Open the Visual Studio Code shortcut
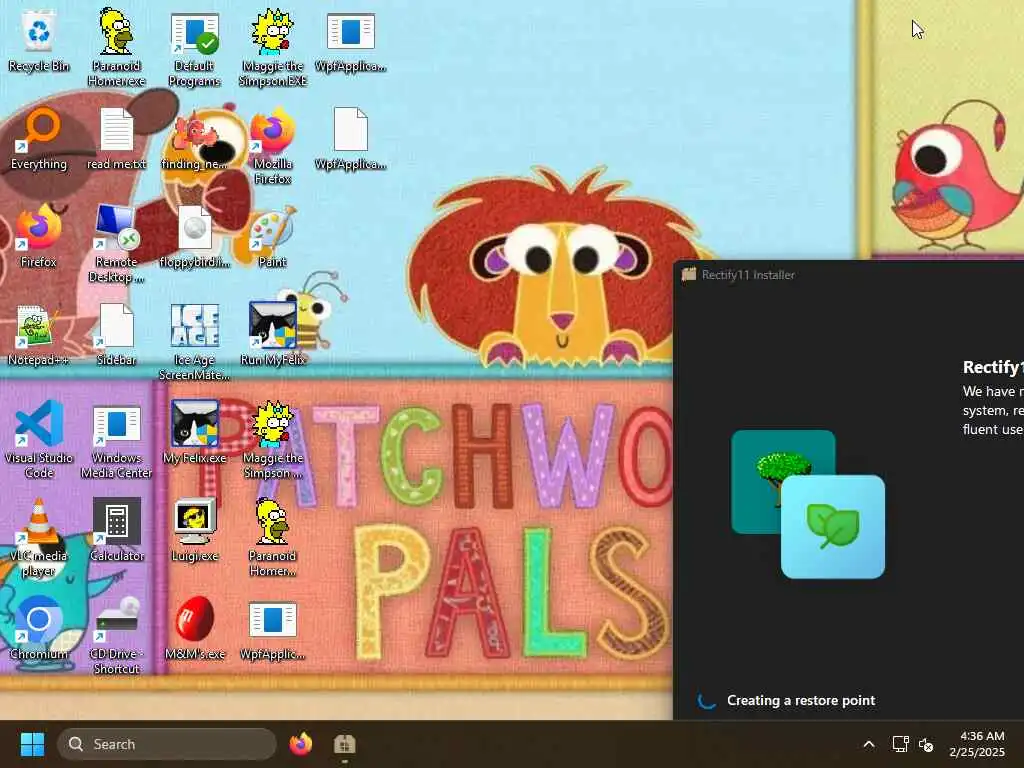 (39, 440)
